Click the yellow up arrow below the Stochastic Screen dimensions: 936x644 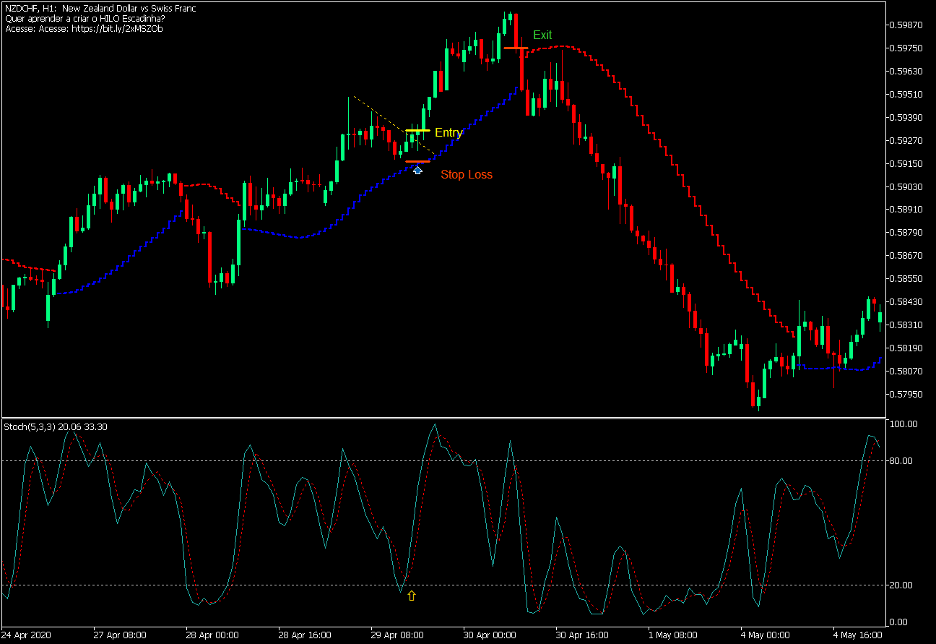(413, 595)
